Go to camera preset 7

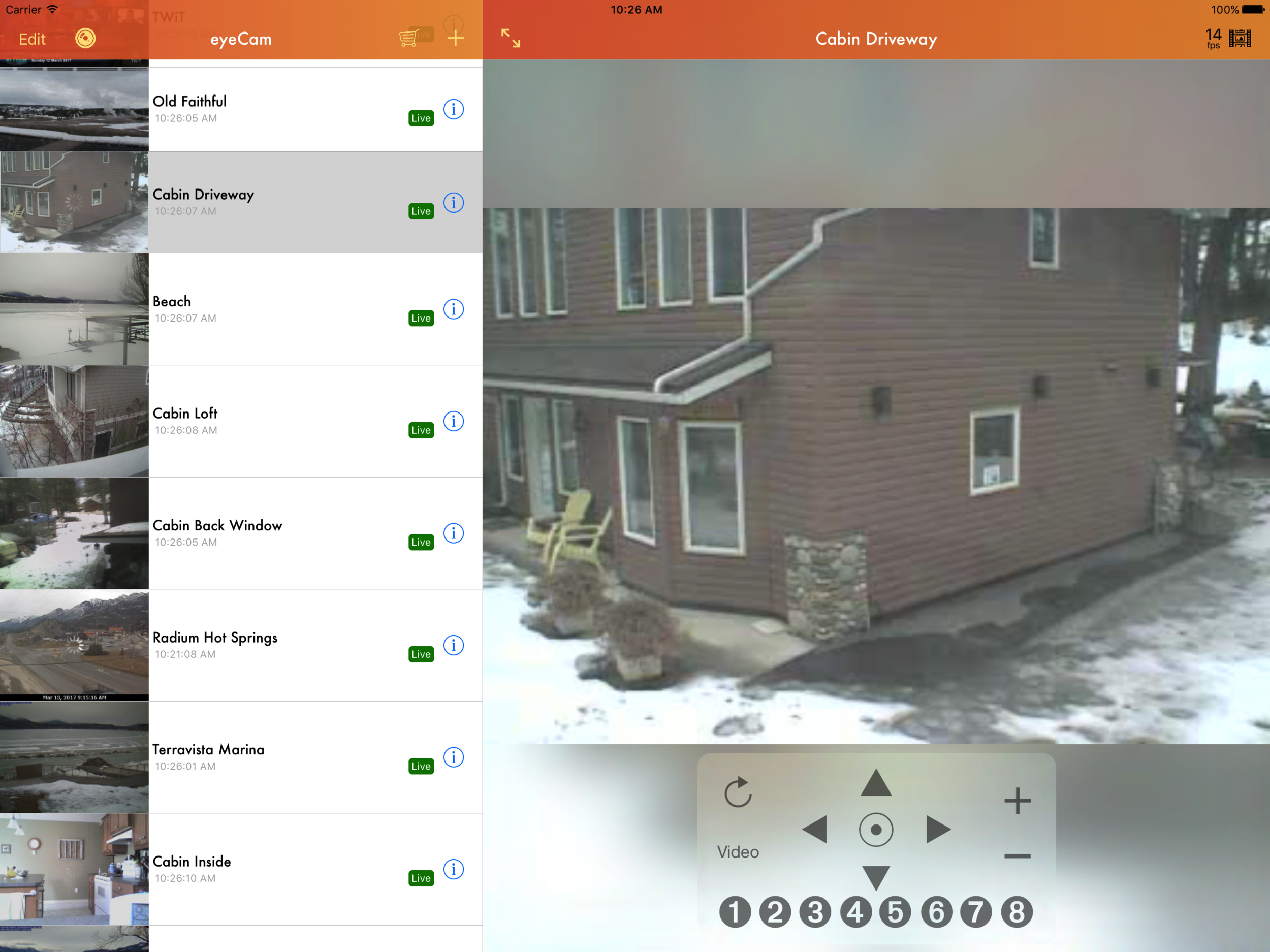(x=976, y=912)
